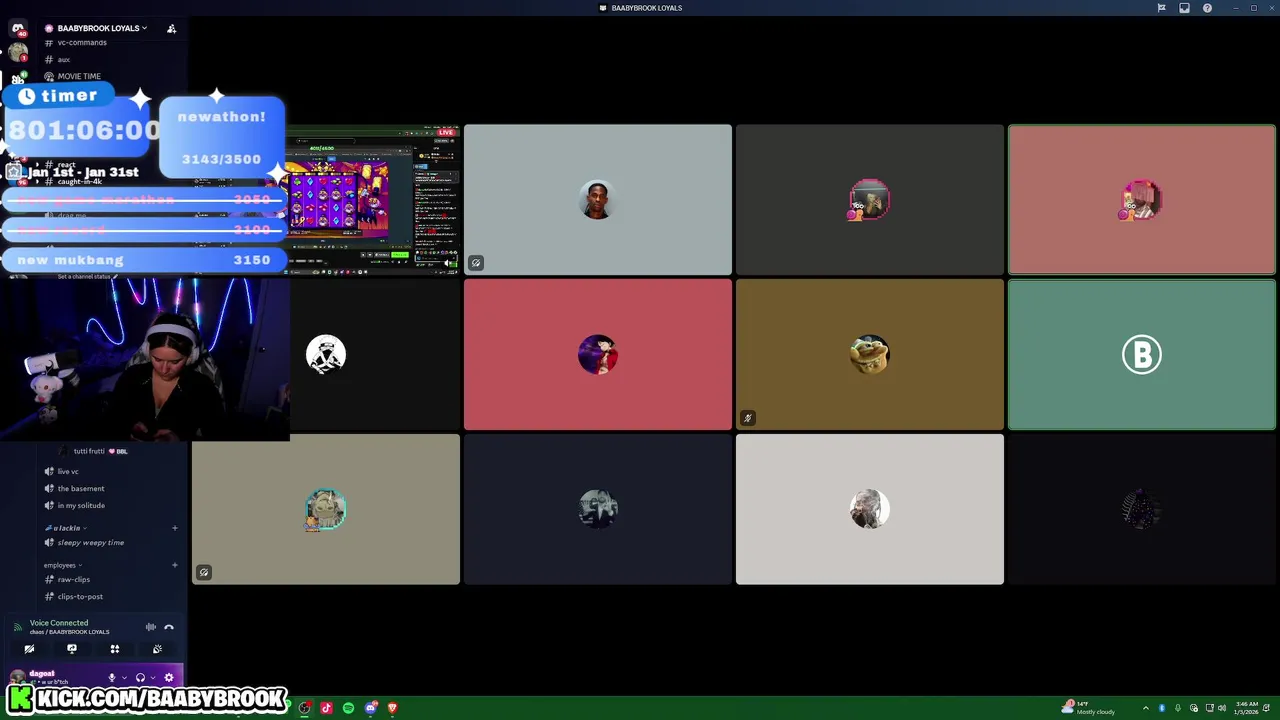Open Discord direct messages home icon
This screenshot has height=720, width=1280.
click(17, 28)
